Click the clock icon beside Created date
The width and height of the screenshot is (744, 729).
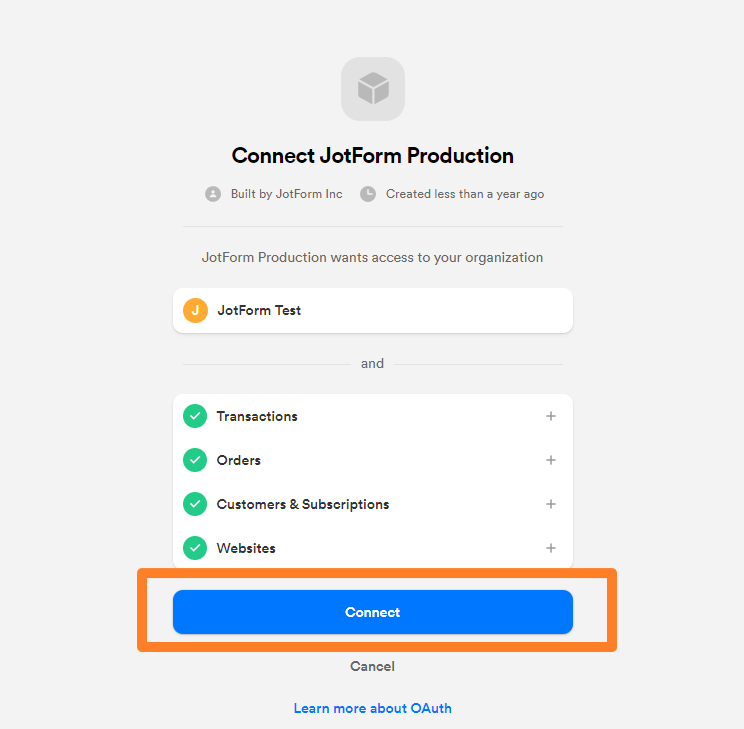[x=368, y=194]
